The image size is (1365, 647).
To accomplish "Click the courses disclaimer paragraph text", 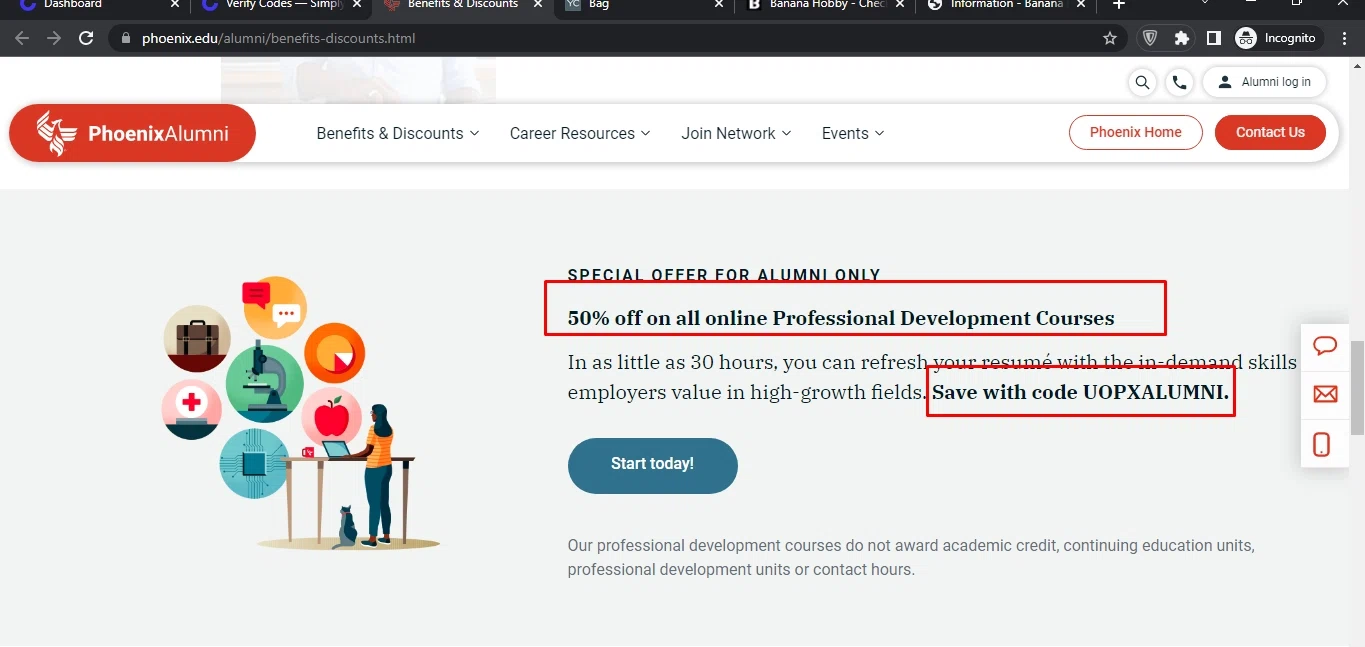I will tap(911, 558).
